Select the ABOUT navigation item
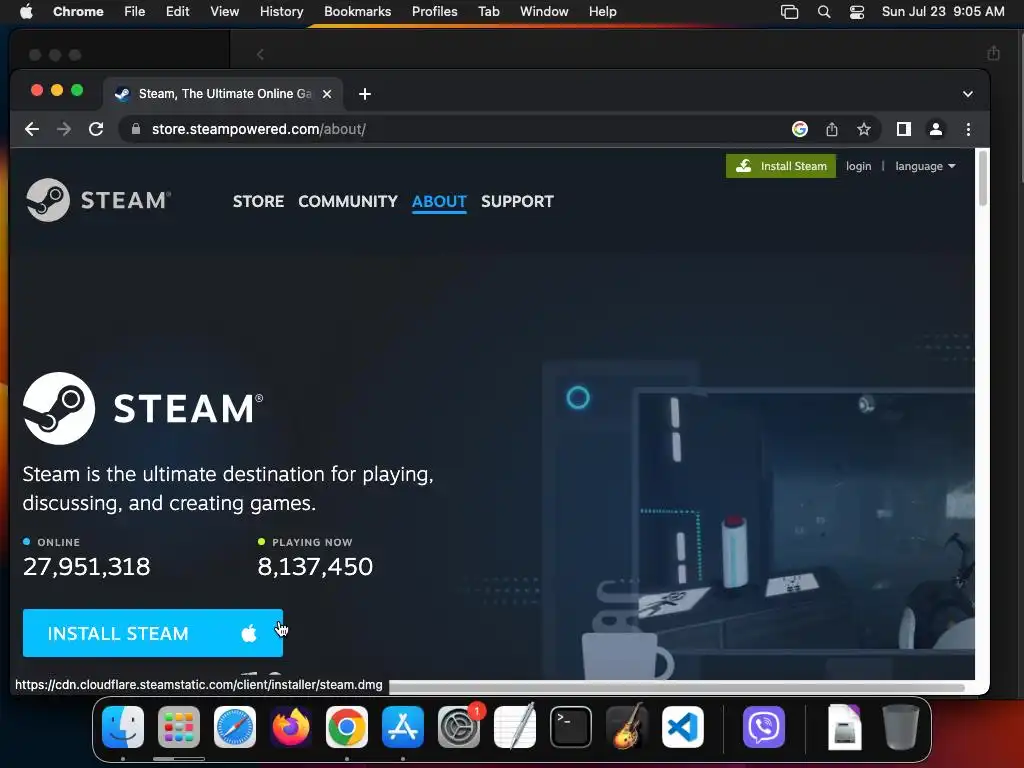Viewport: 1024px width, 768px height. pyautogui.click(x=439, y=201)
